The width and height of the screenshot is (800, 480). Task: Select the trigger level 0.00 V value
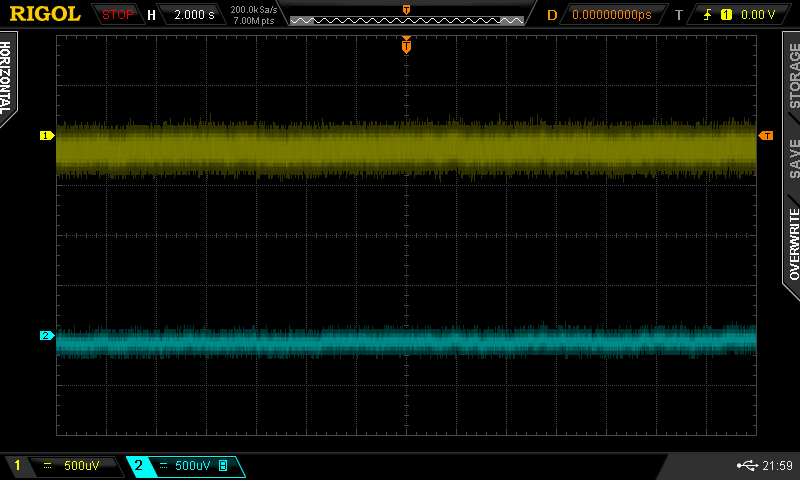pyautogui.click(x=757, y=15)
